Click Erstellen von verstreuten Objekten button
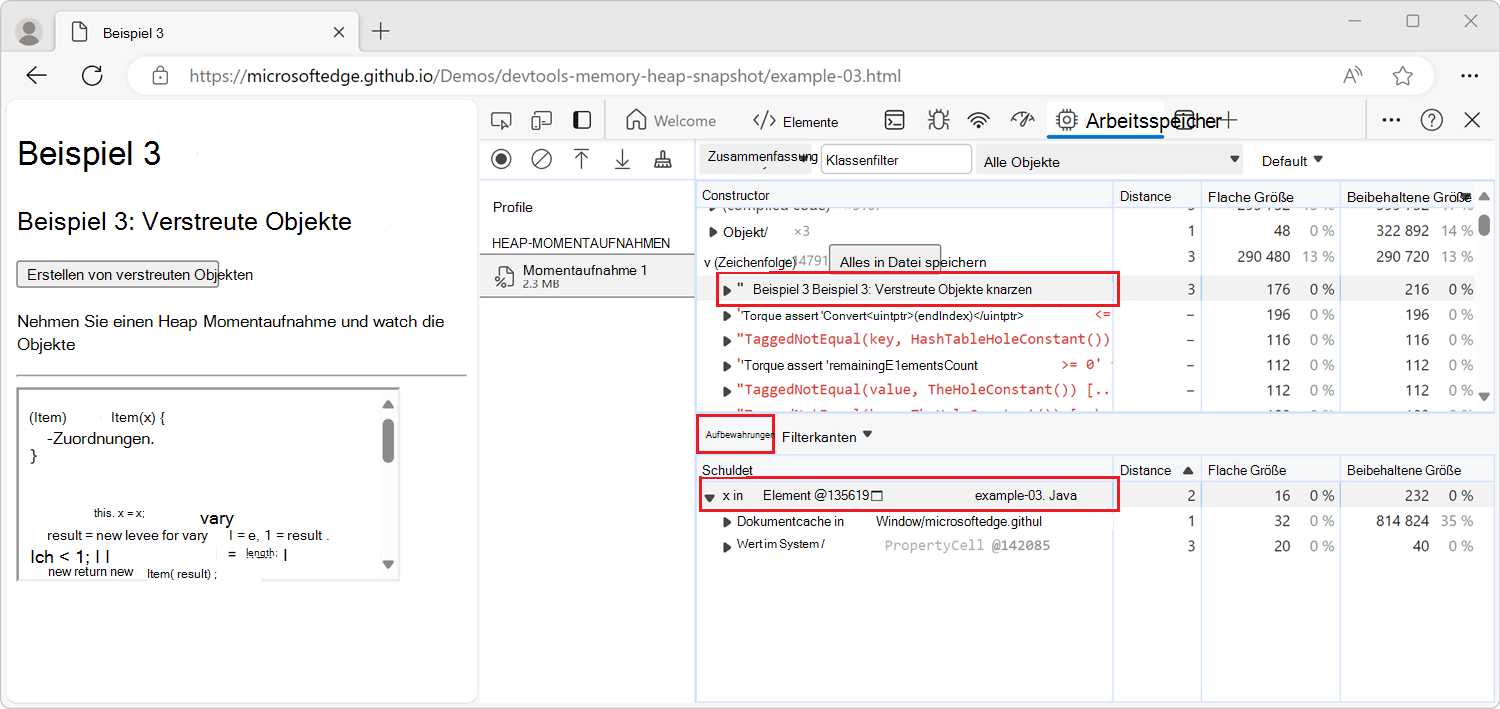Image resolution: width=1500 pixels, height=709 pixels. click(x=118, y=274)
